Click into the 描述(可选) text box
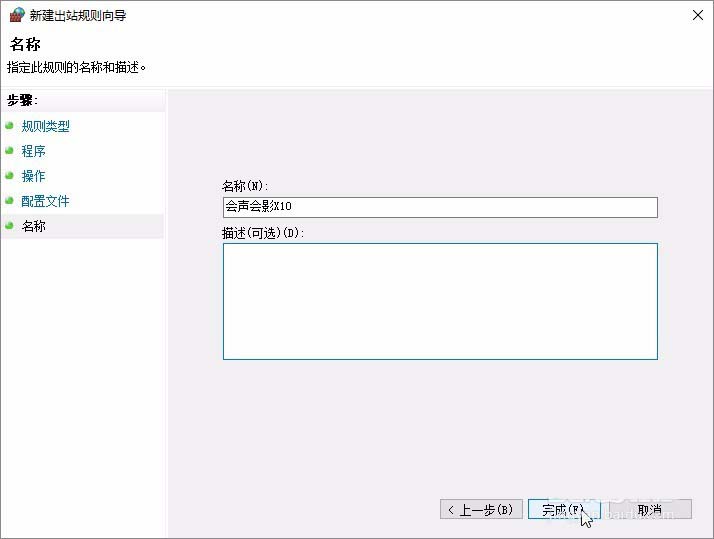This screenshot has height=539, width=714. pyautogui.click(x=440, y=301)
